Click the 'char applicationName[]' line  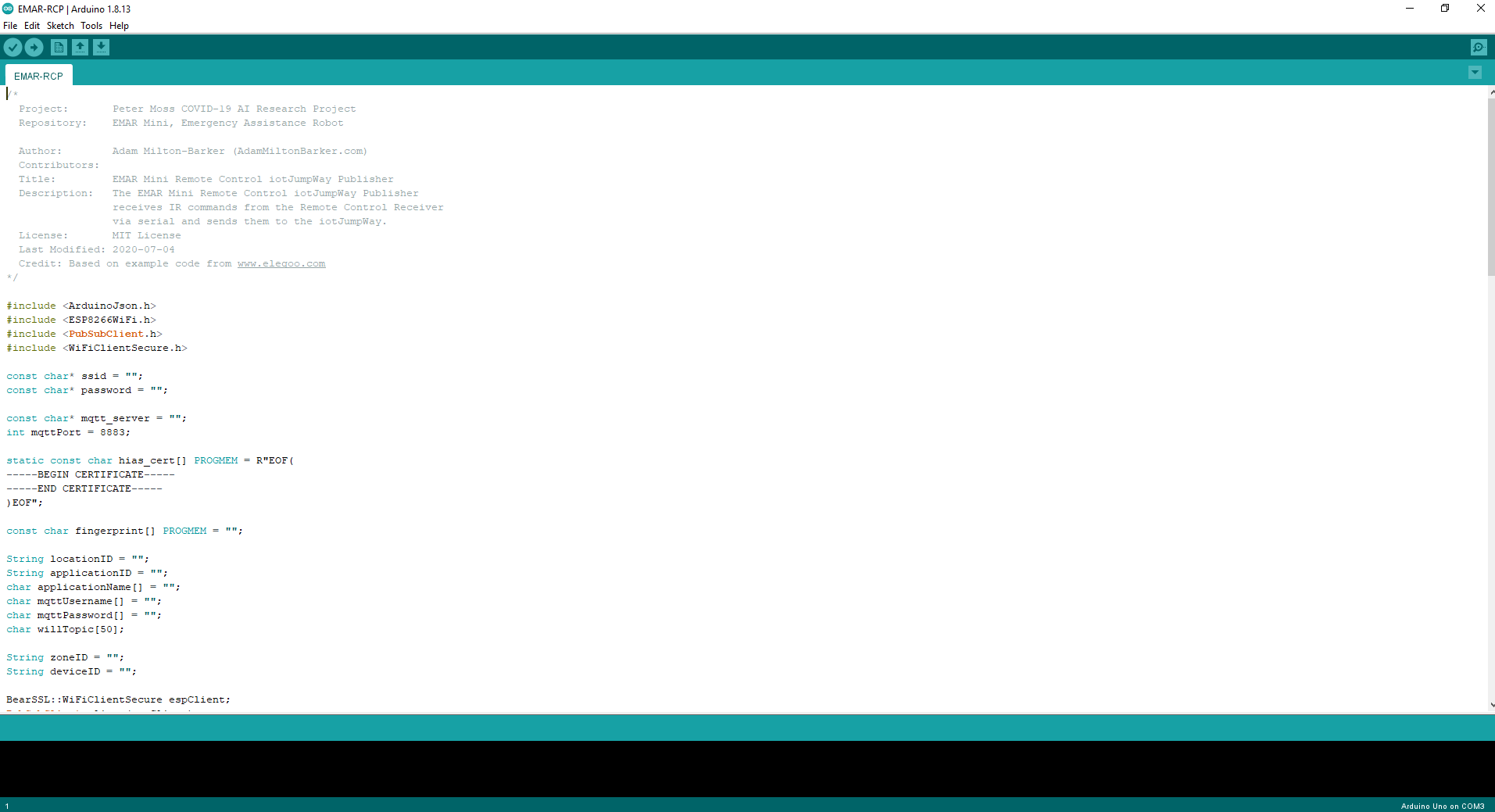94,588
